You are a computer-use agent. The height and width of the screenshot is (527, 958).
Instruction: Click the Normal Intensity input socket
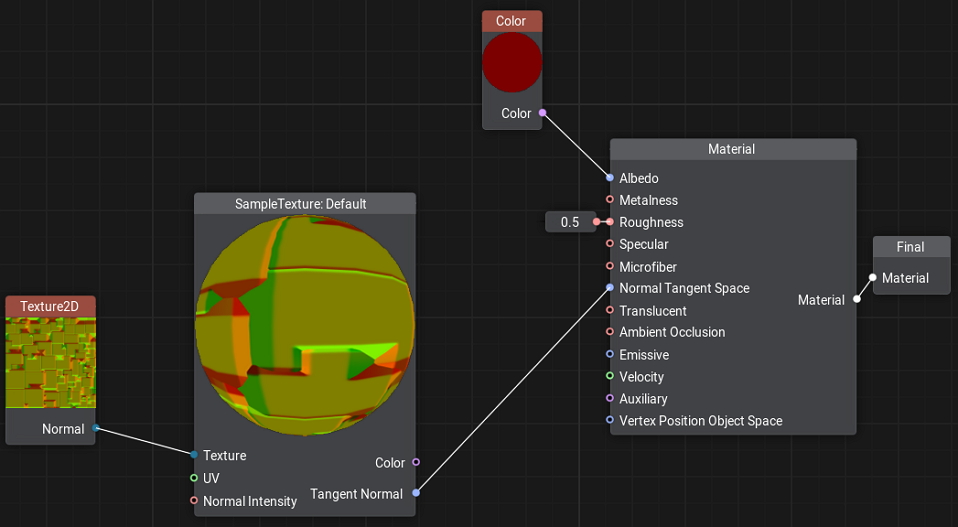194,500
